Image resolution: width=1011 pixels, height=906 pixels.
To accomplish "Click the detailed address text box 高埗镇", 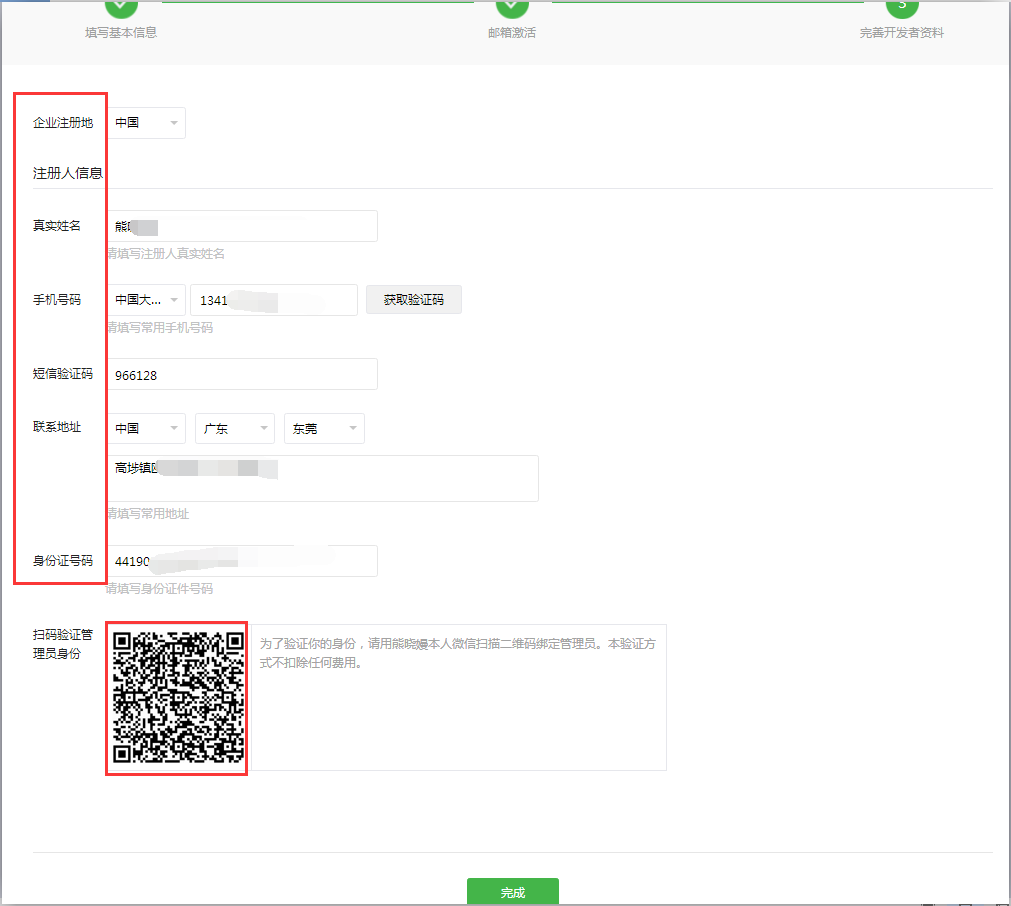I will coord(322,478).
